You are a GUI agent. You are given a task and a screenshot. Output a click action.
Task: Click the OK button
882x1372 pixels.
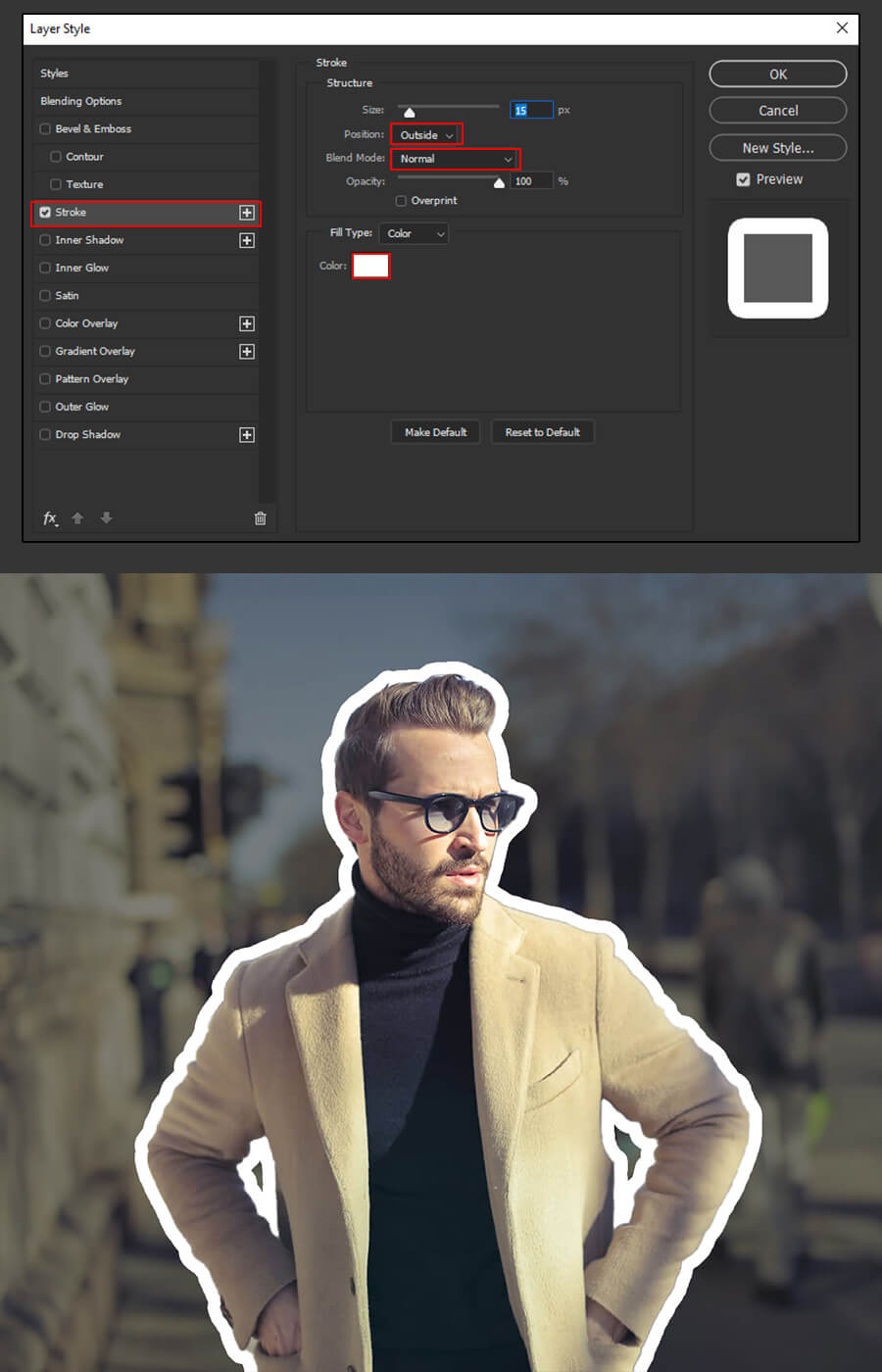coord(778,73)
